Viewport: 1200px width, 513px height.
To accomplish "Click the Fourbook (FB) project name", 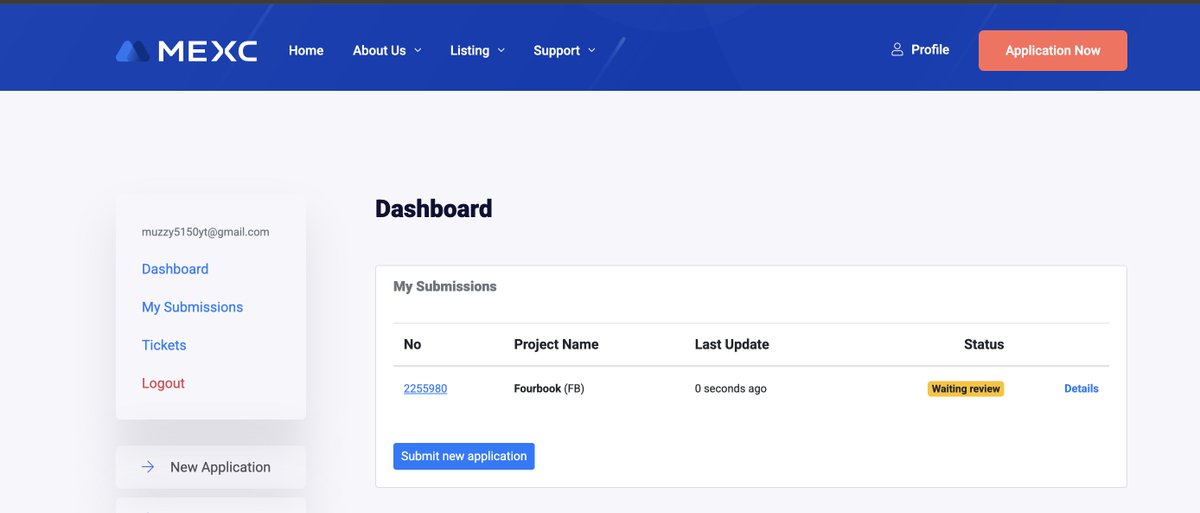I will [x=549, y=388].
